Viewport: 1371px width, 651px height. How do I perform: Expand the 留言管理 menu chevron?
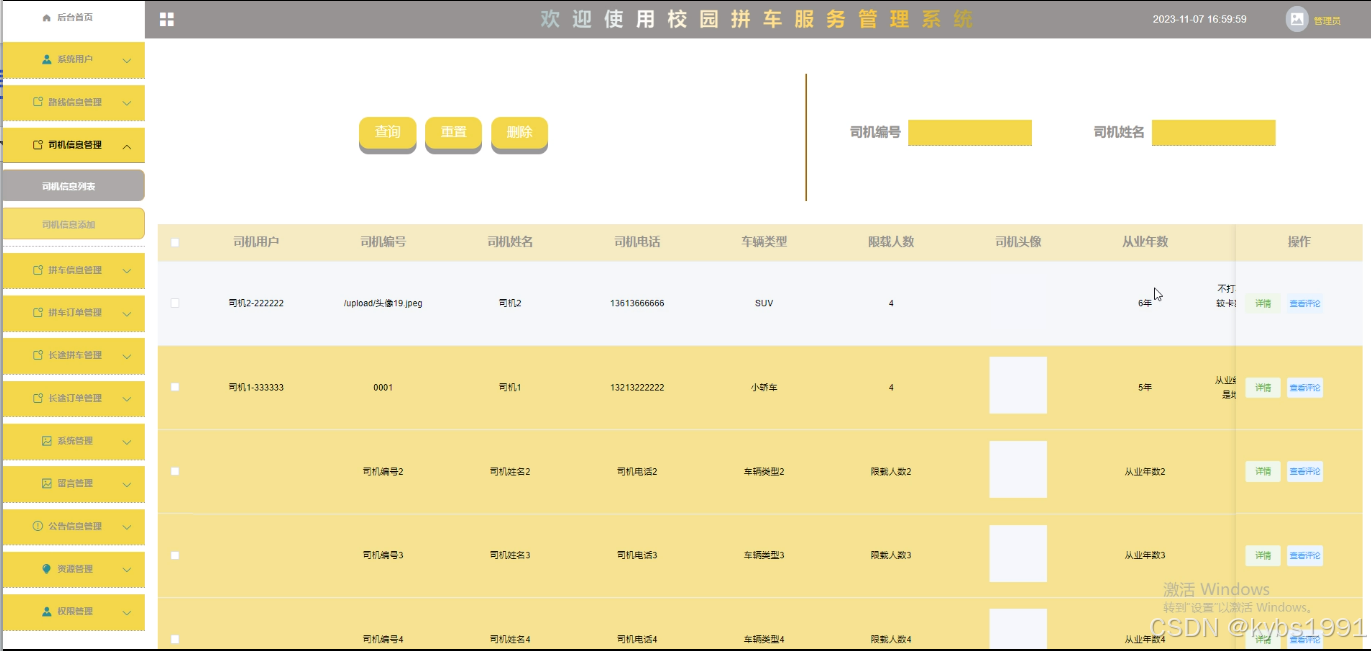tap(127, 484)
